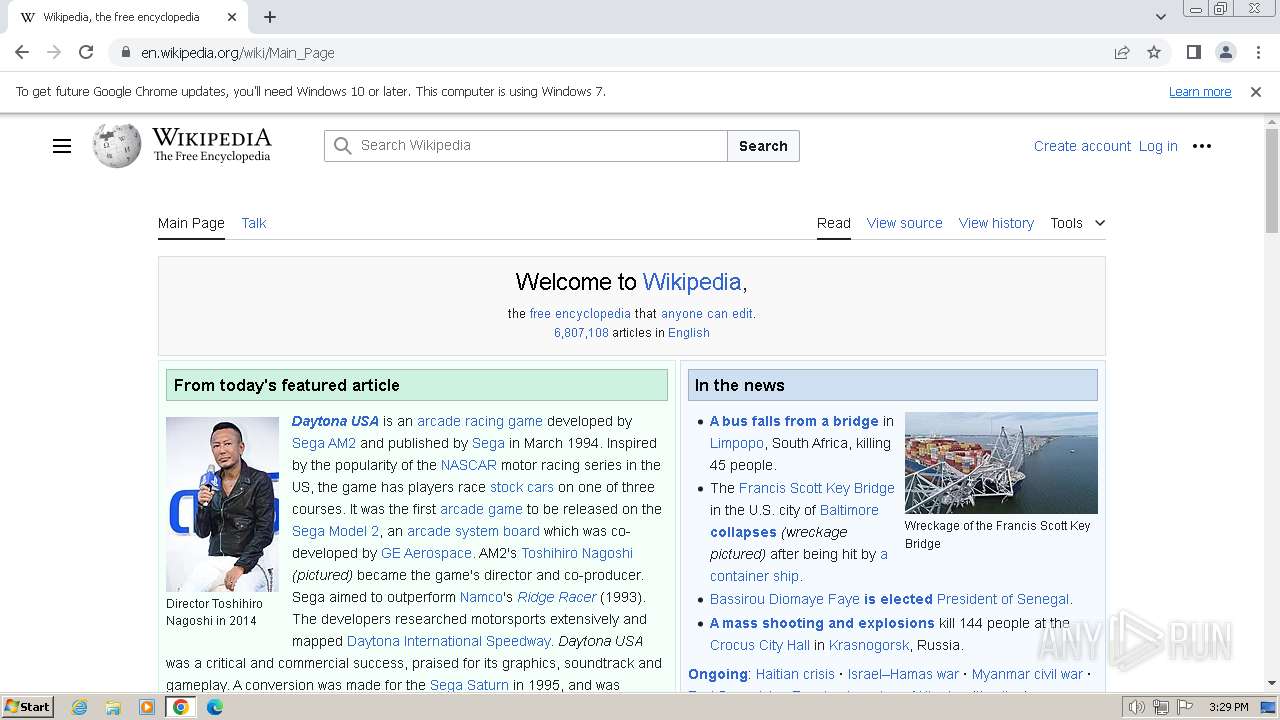Click Learn more in update bar
1280x720 pixels.
1200,92
